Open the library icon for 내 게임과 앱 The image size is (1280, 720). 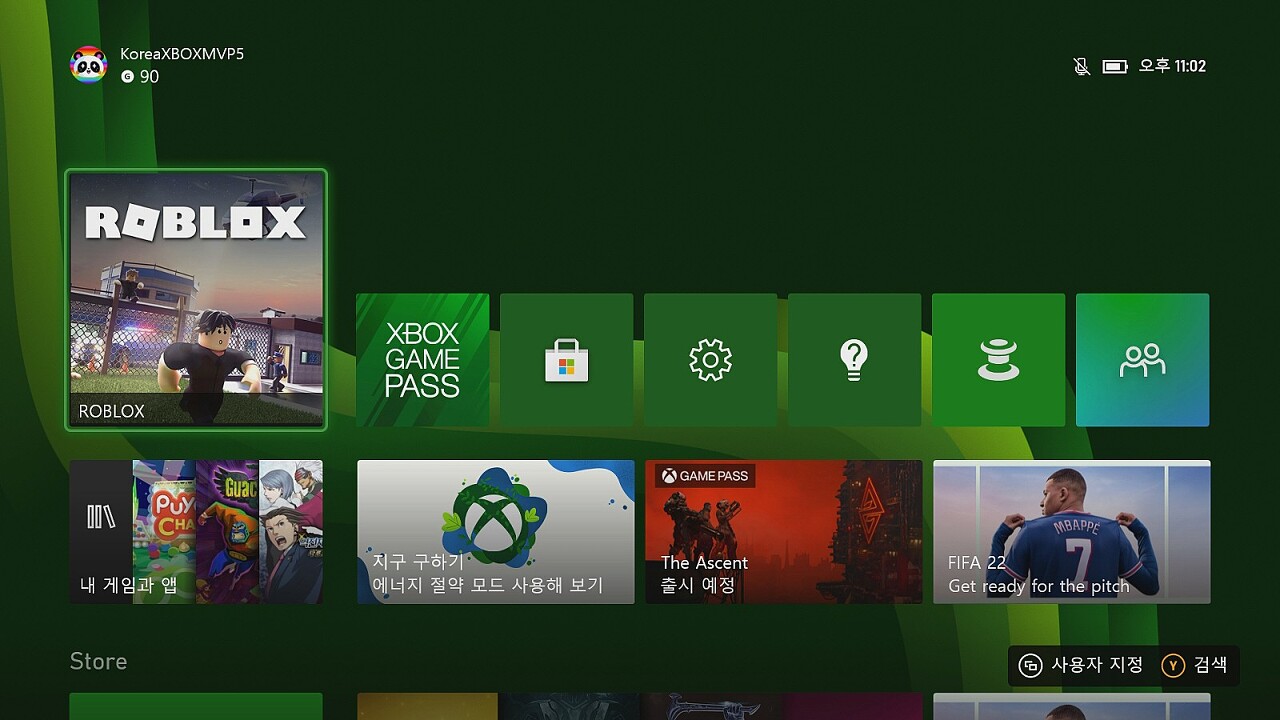click(x=101, y=517)
